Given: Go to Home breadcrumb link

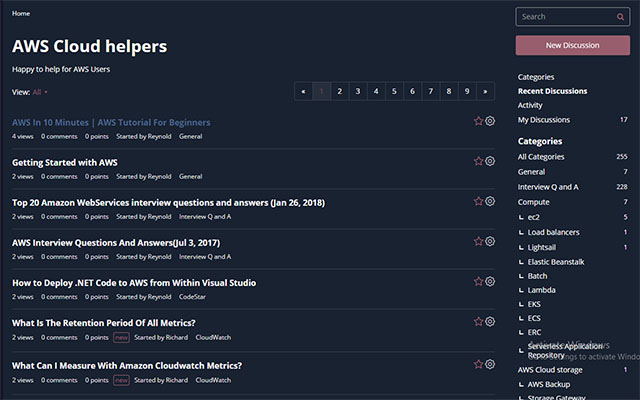Looking at the screenshot, I should click(21, 13).
